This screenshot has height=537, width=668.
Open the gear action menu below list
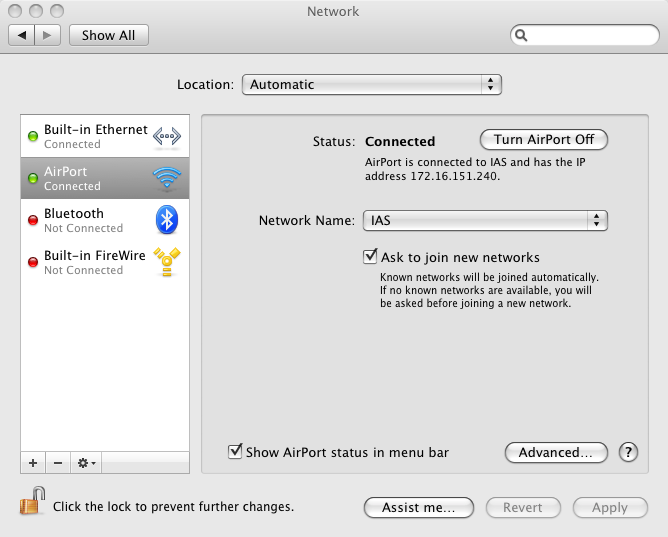pos(86,463)
